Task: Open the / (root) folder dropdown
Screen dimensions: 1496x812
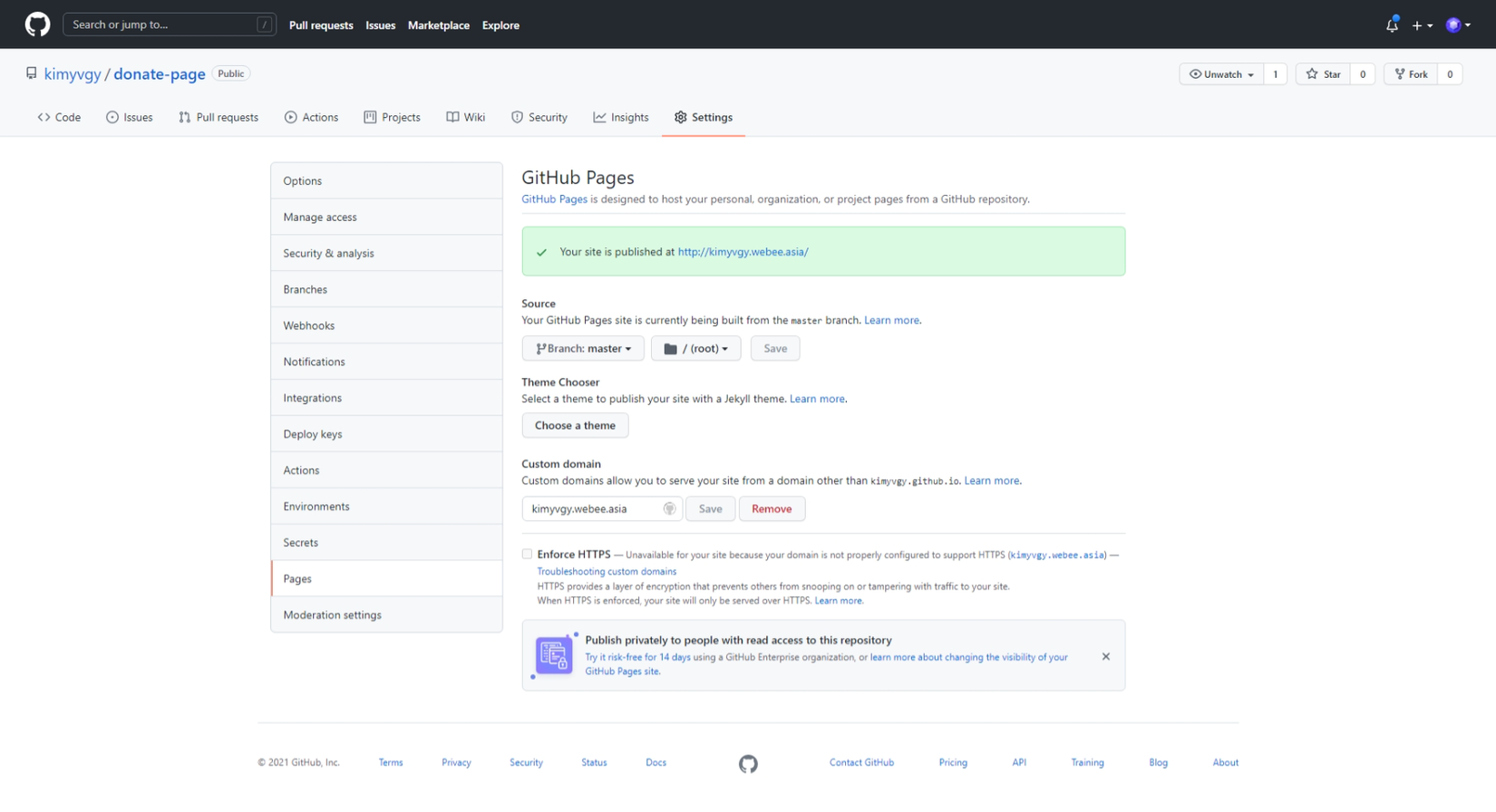Action: (695, 348)
